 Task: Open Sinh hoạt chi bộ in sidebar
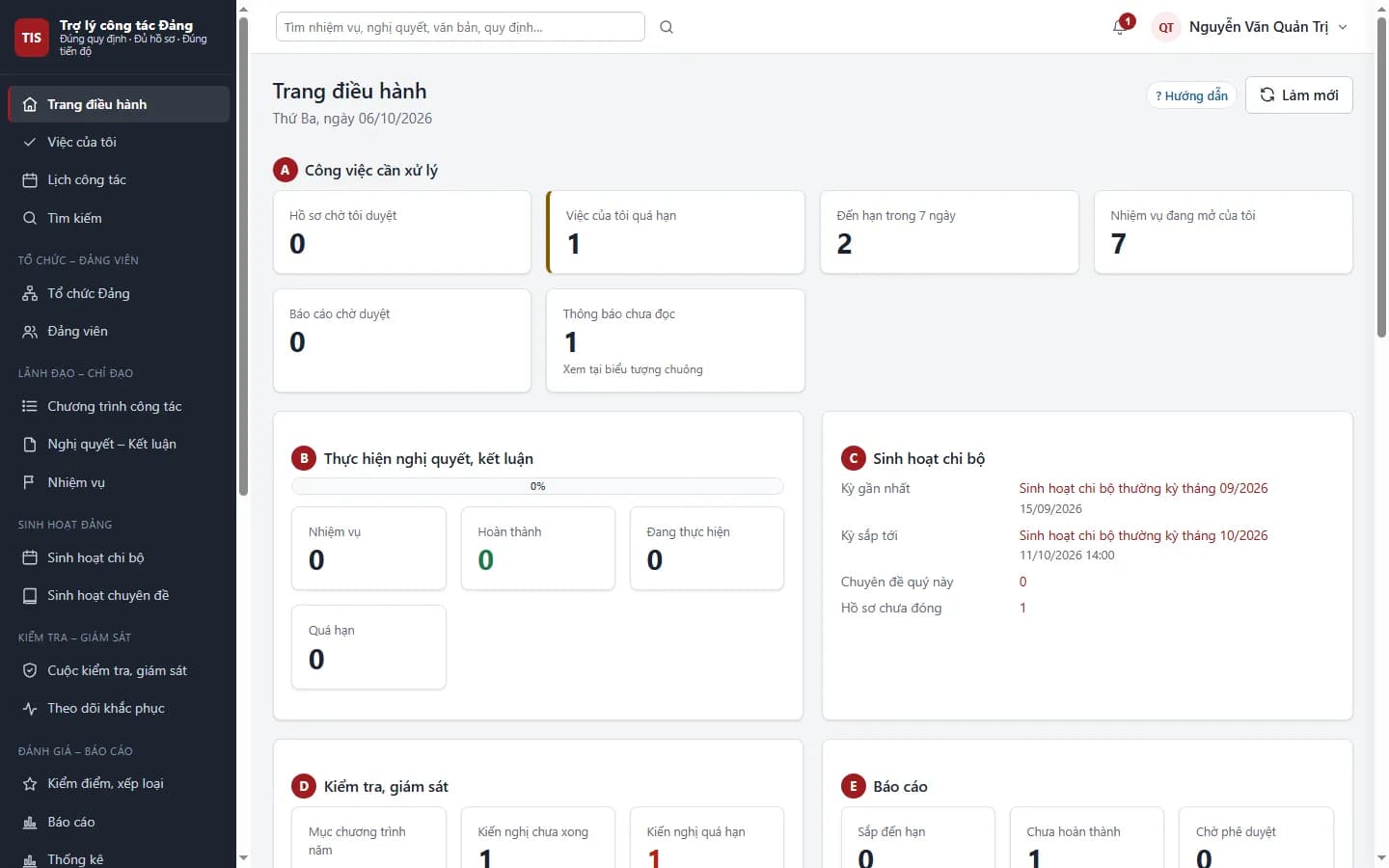119,557
